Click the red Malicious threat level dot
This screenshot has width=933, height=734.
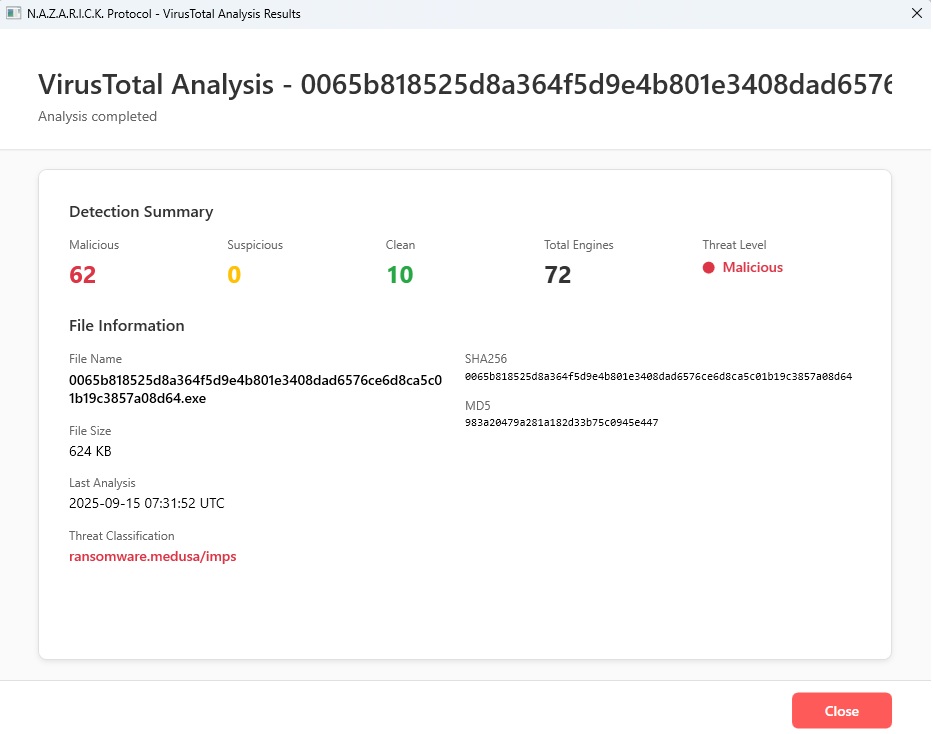pos(711,267)
